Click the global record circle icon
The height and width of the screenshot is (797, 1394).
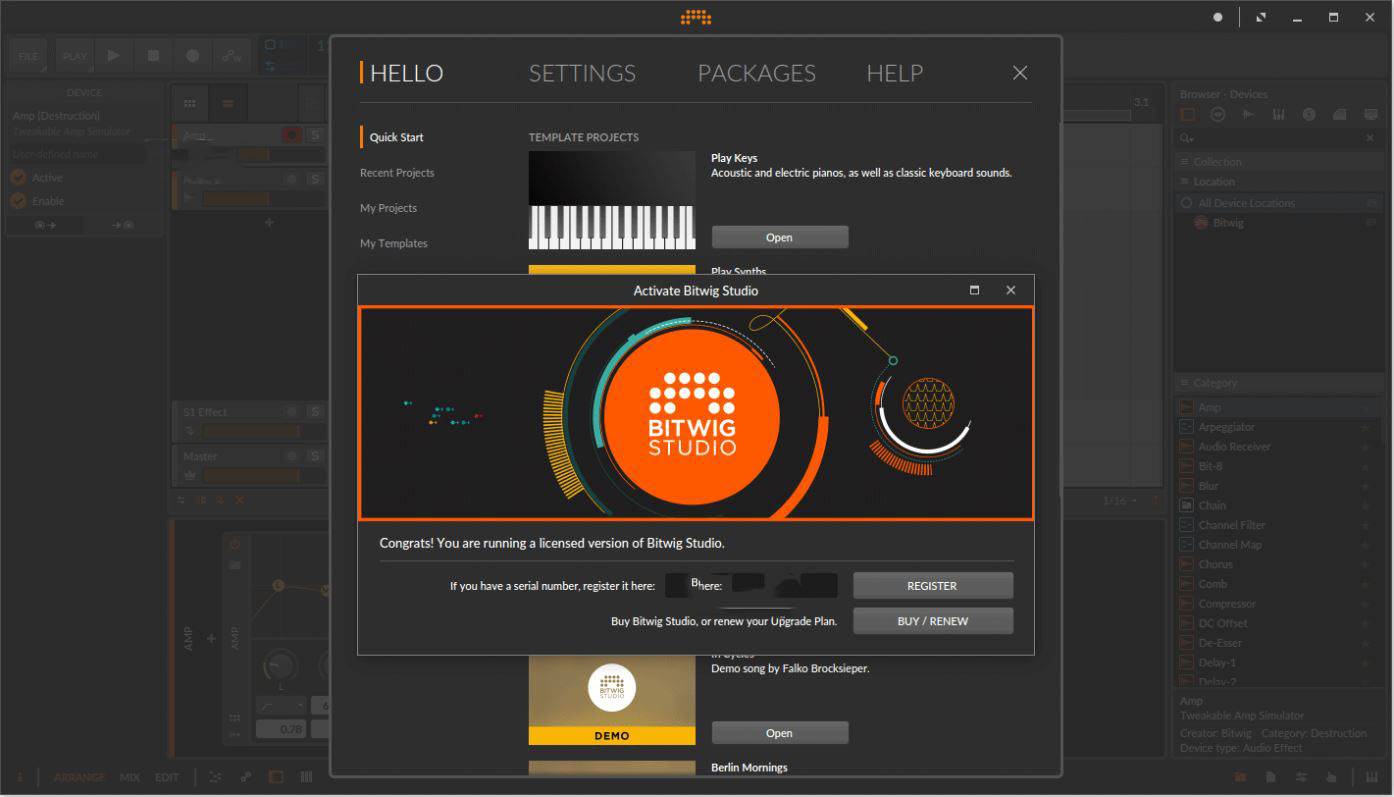click(x=192, y=56)
